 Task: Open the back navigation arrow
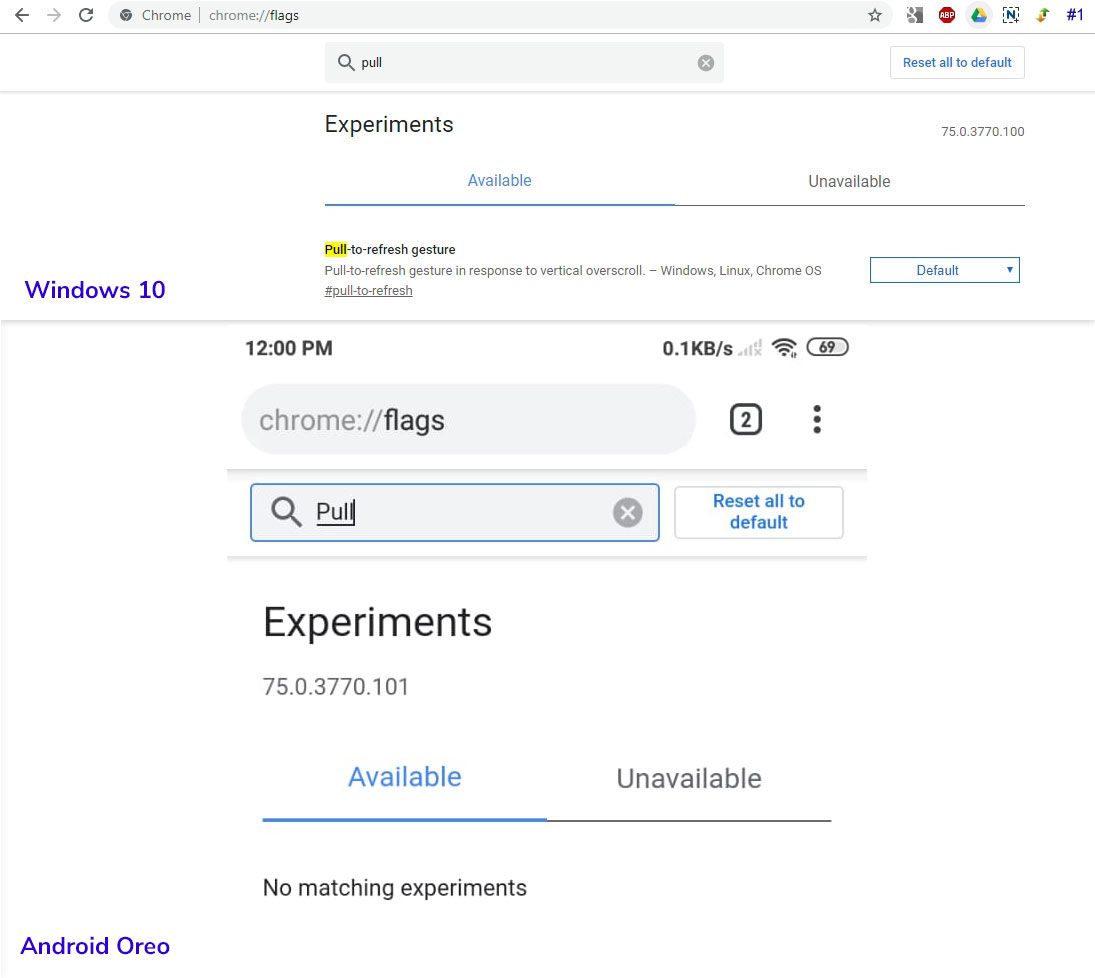point(22,15)
